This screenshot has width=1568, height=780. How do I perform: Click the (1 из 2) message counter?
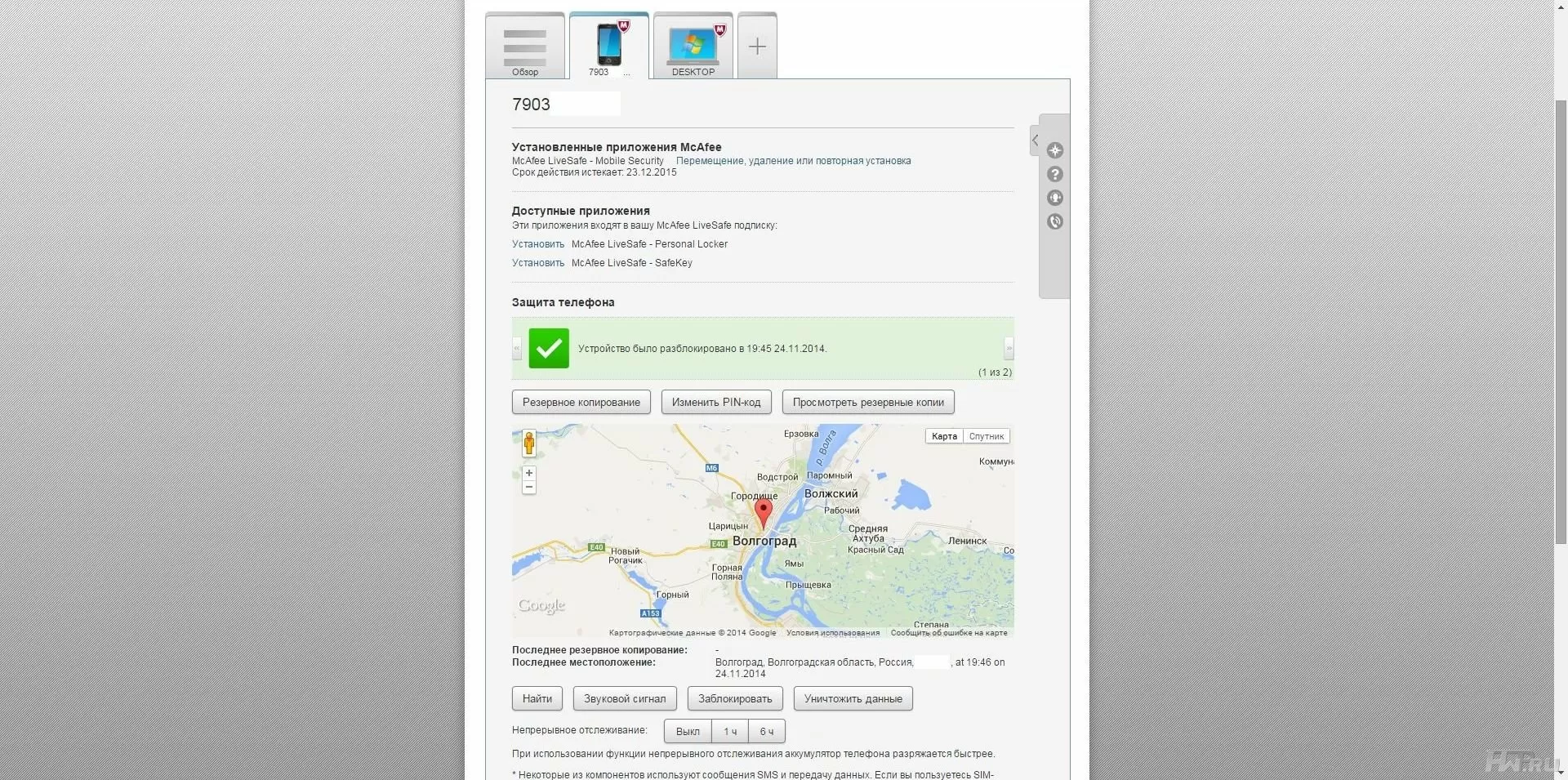(x=995, y=372)
